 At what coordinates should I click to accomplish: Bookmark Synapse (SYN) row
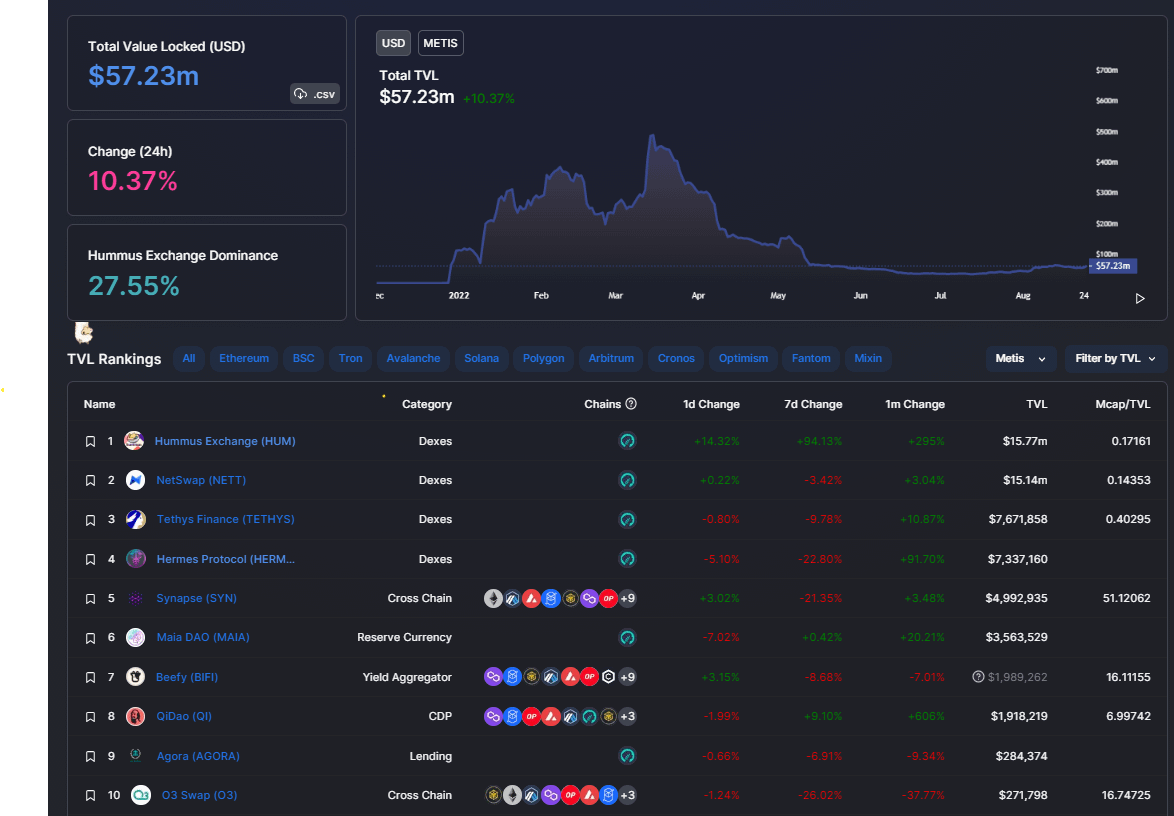(90, 598)
